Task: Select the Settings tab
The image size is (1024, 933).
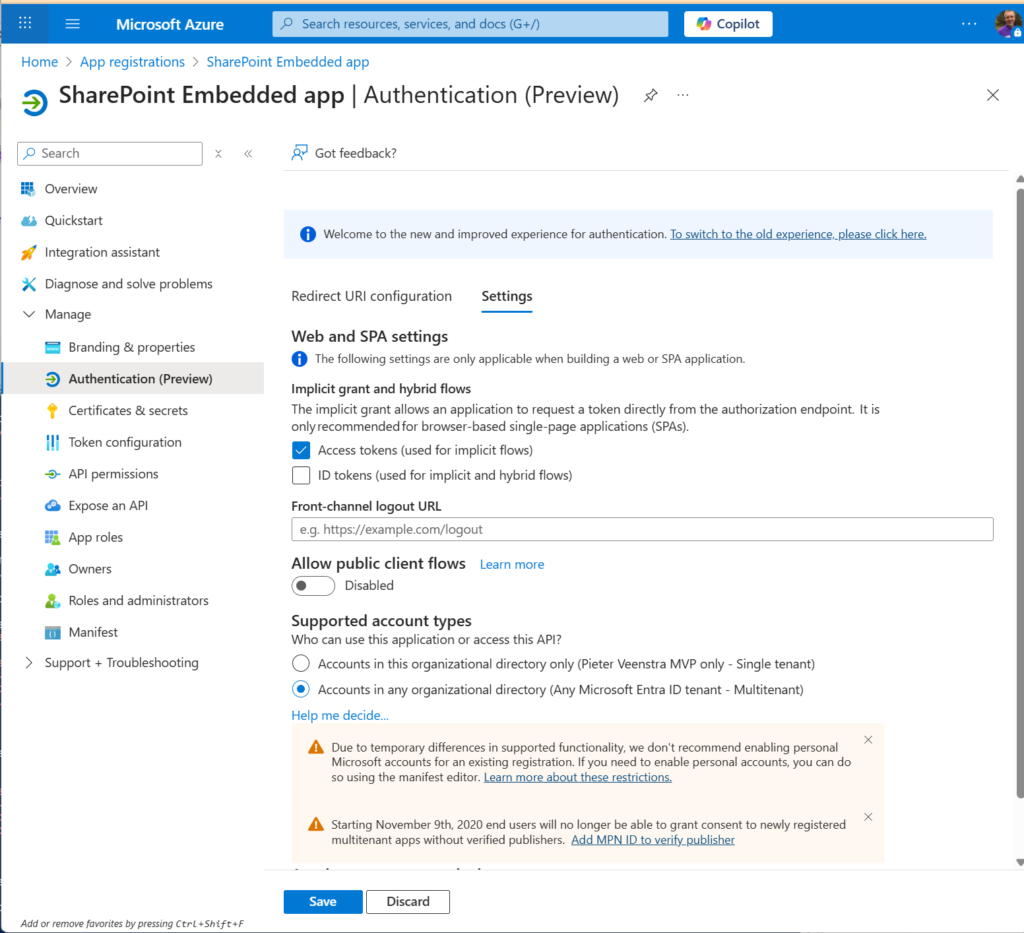Action: [507, 296]
